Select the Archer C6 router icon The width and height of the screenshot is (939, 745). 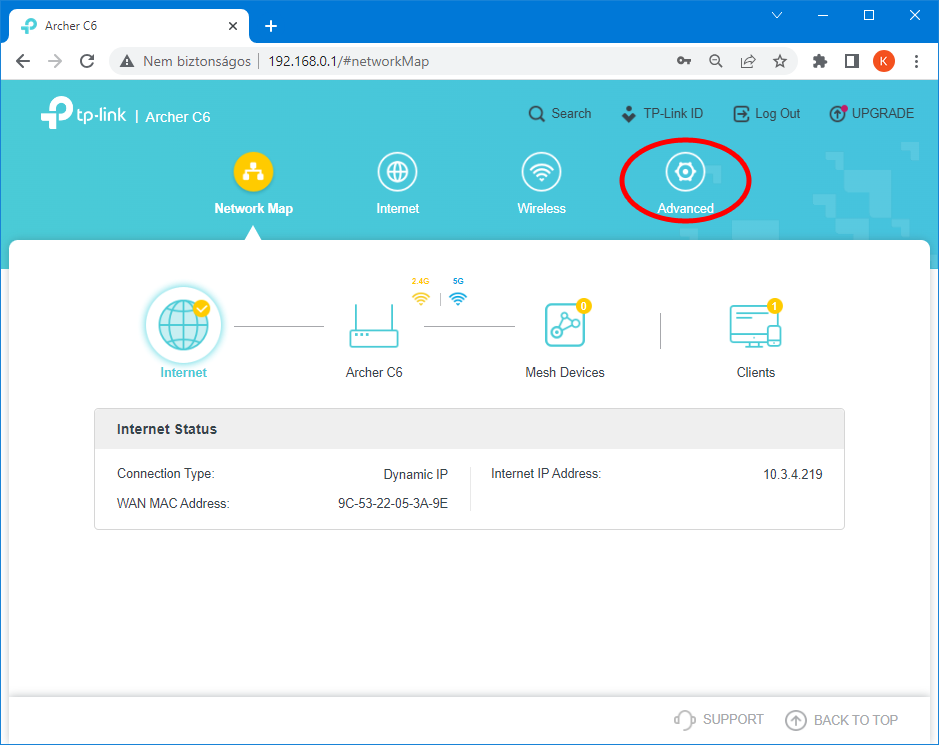(x=374, y=326)
